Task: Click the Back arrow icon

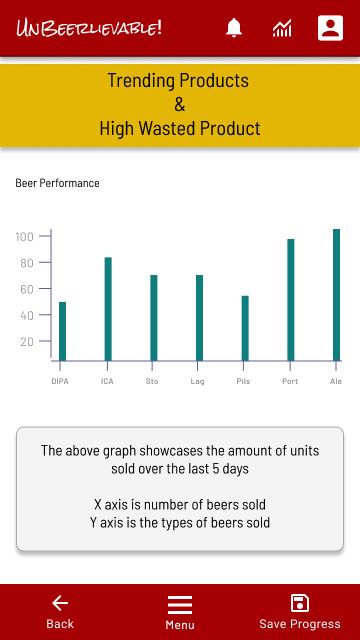Action: 60,603
